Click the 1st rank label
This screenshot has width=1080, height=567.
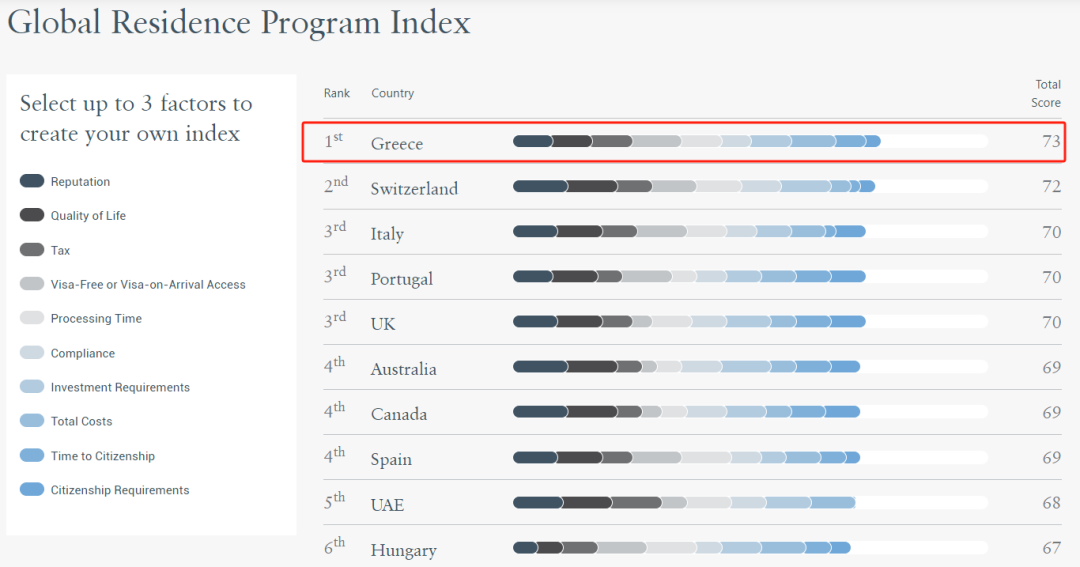click(x=333, y=140)
